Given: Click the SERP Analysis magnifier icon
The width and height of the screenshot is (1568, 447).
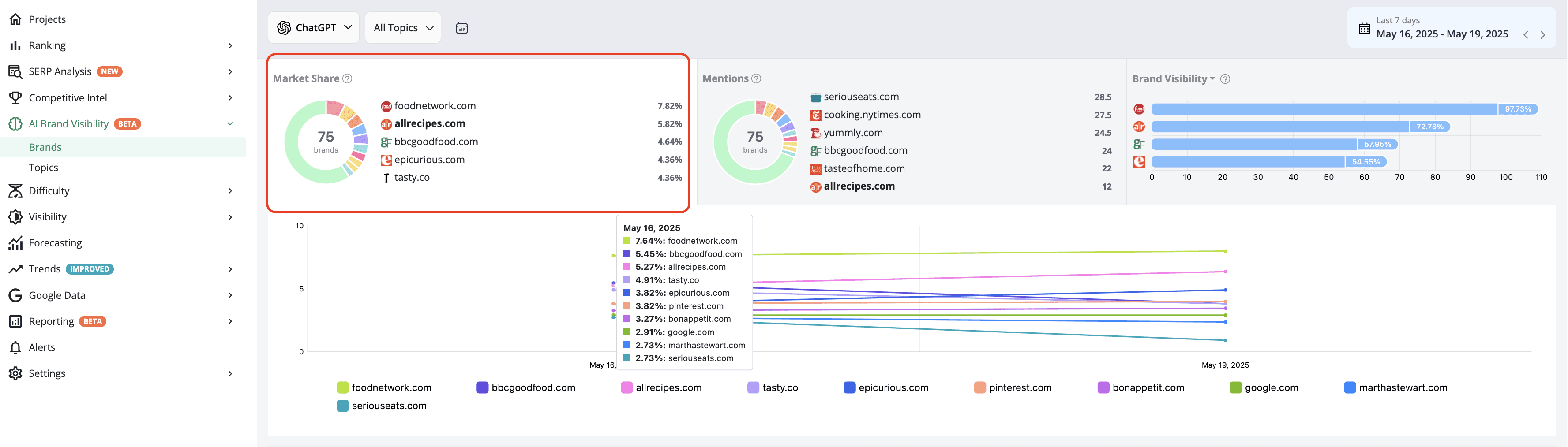Looking at the screenshot, I should 15,72.
